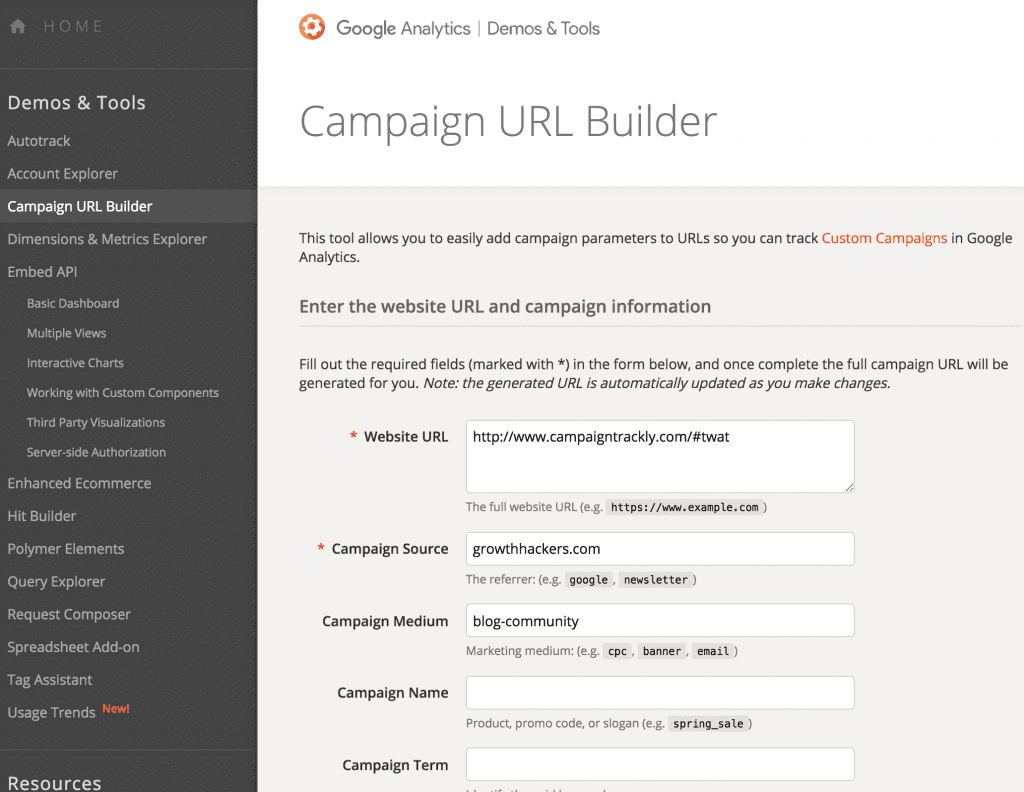The width and height of the screenshot is (1024, 792).
Task: Open Multiple Views demo
Action: pyautogui.click(x=66, y=333)
